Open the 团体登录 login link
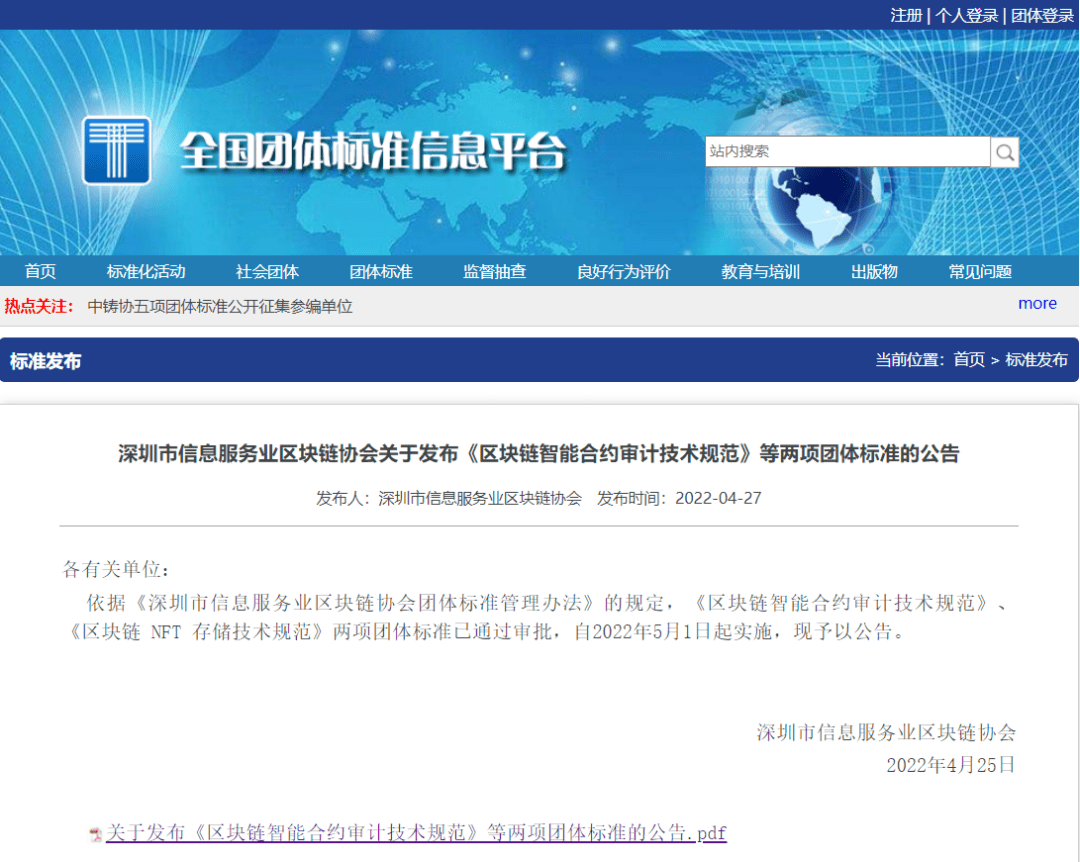The image size is (1080, 862). (1042, 15)
